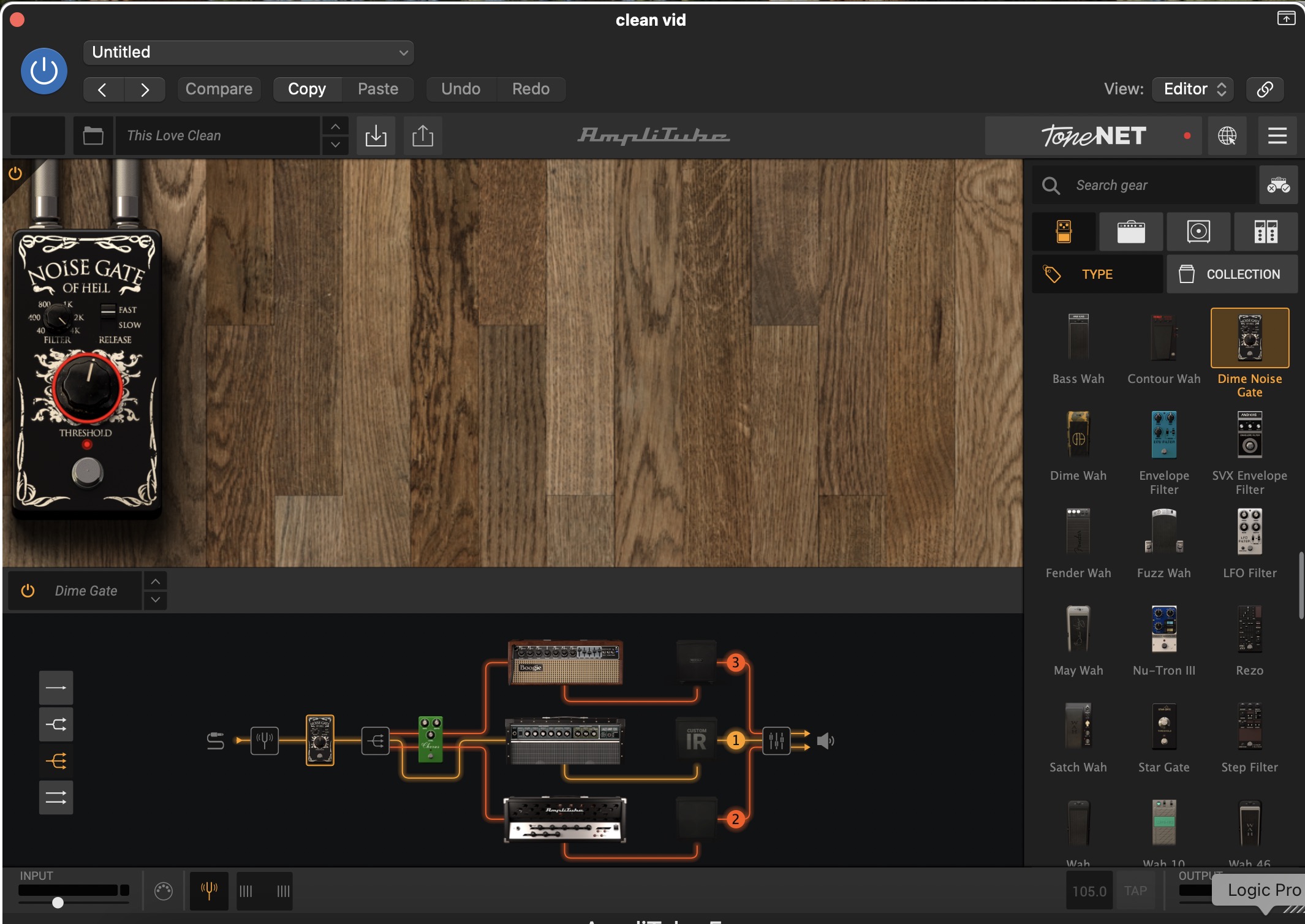1305x924 pixels.
Task: Click the Noise Gate THRESHOLD knob
Action: point(87,388)
